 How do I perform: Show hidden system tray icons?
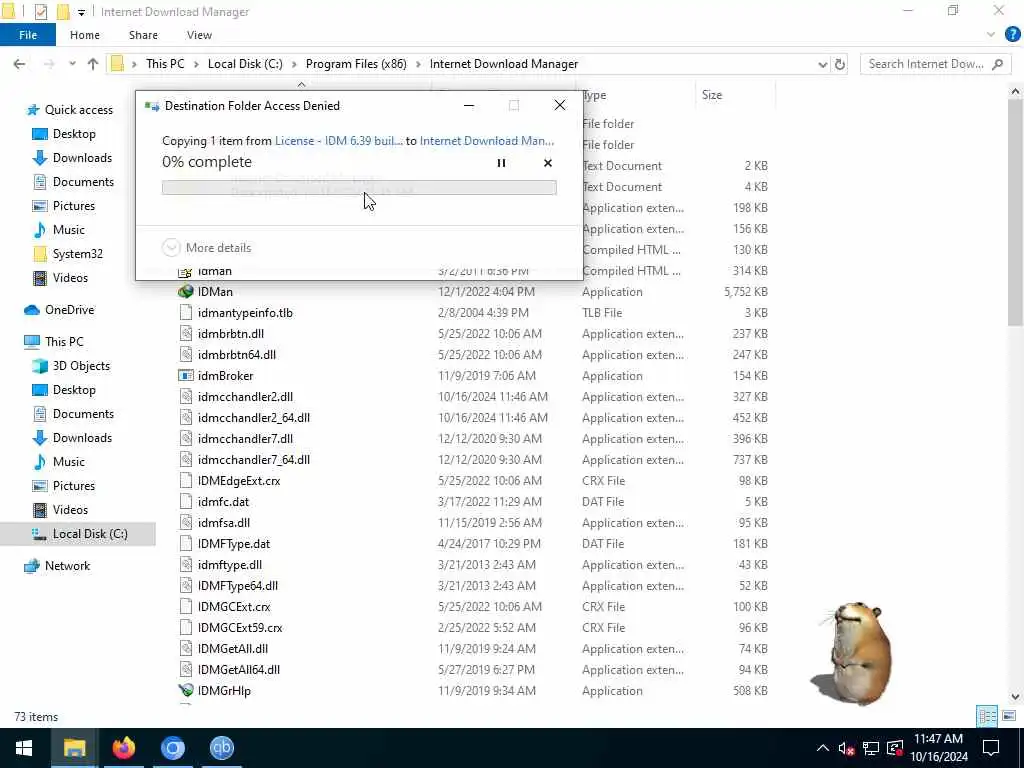[822, 748]
